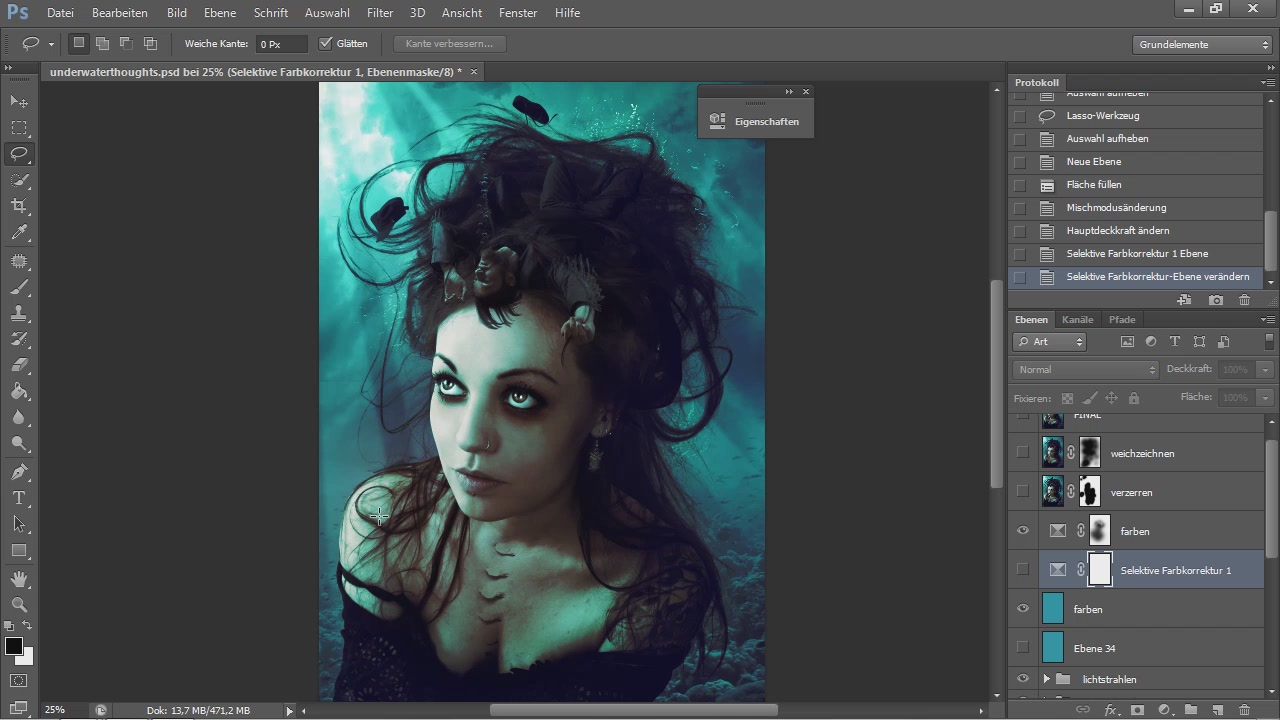
Task: Close the underwaterthoughts.psd document tab
Action: coord(474,72)
